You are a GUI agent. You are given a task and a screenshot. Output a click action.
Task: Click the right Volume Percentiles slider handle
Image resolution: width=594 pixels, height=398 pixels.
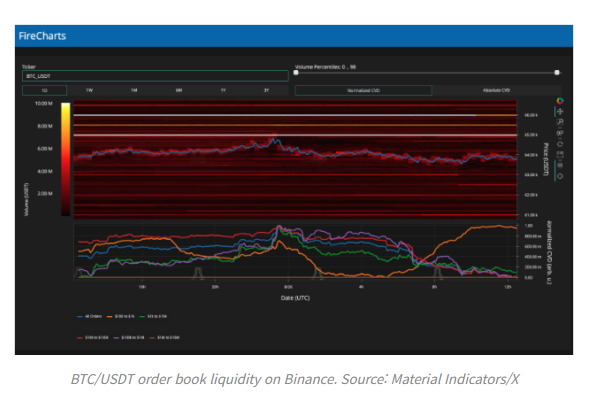(x=557, y=73)
